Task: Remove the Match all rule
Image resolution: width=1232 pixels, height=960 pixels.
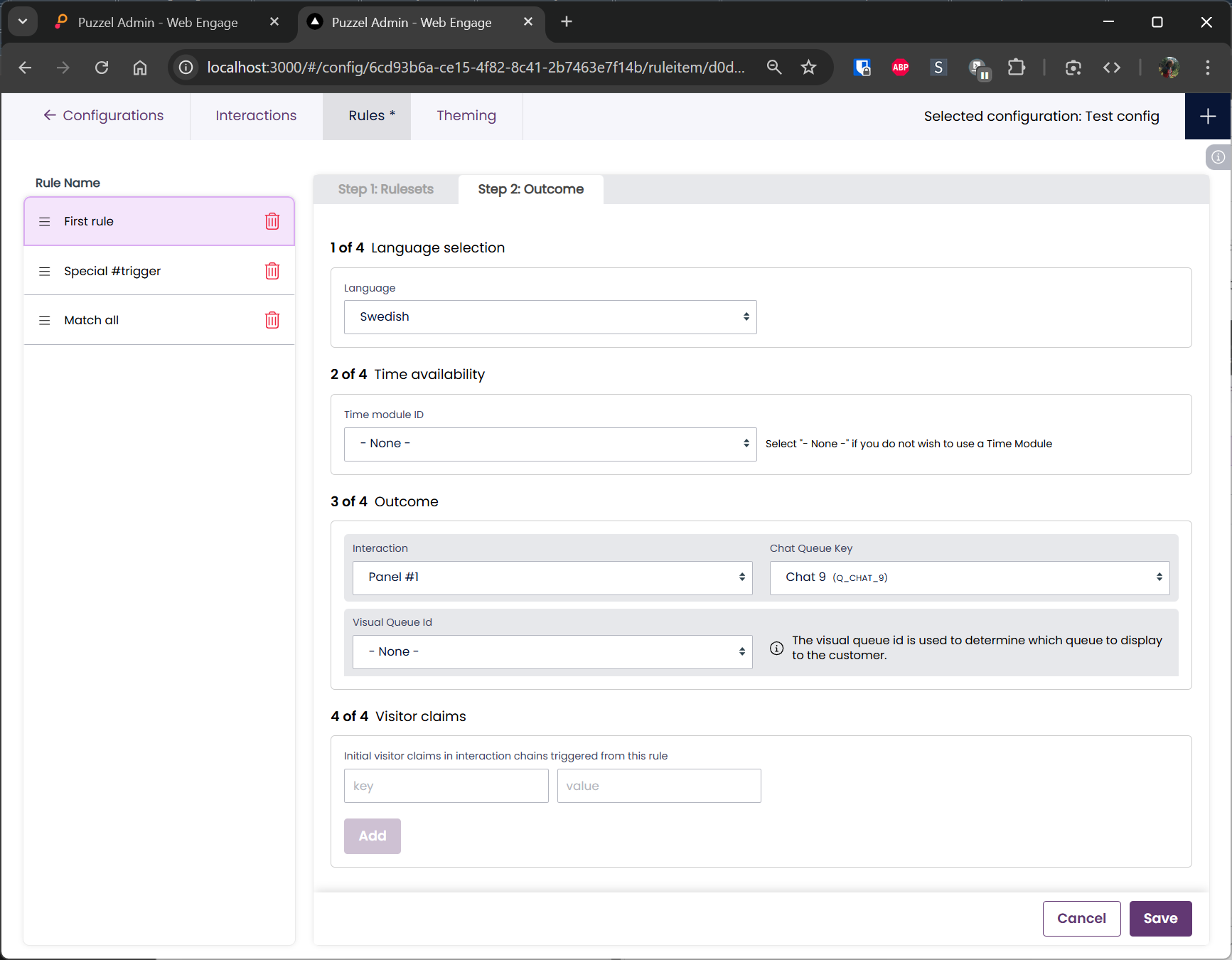Action: [x=272, y=320]
